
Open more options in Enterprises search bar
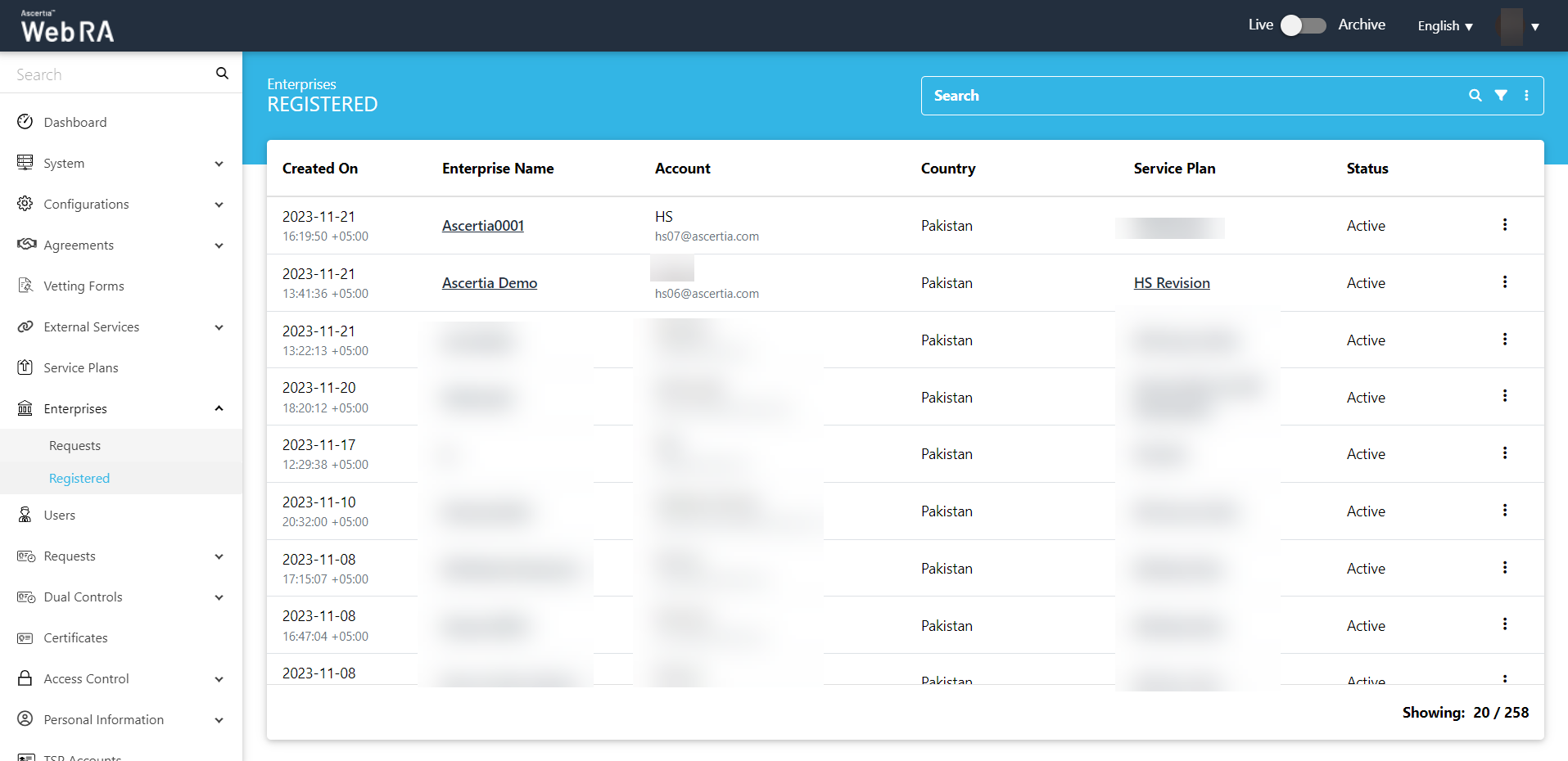1526,96
